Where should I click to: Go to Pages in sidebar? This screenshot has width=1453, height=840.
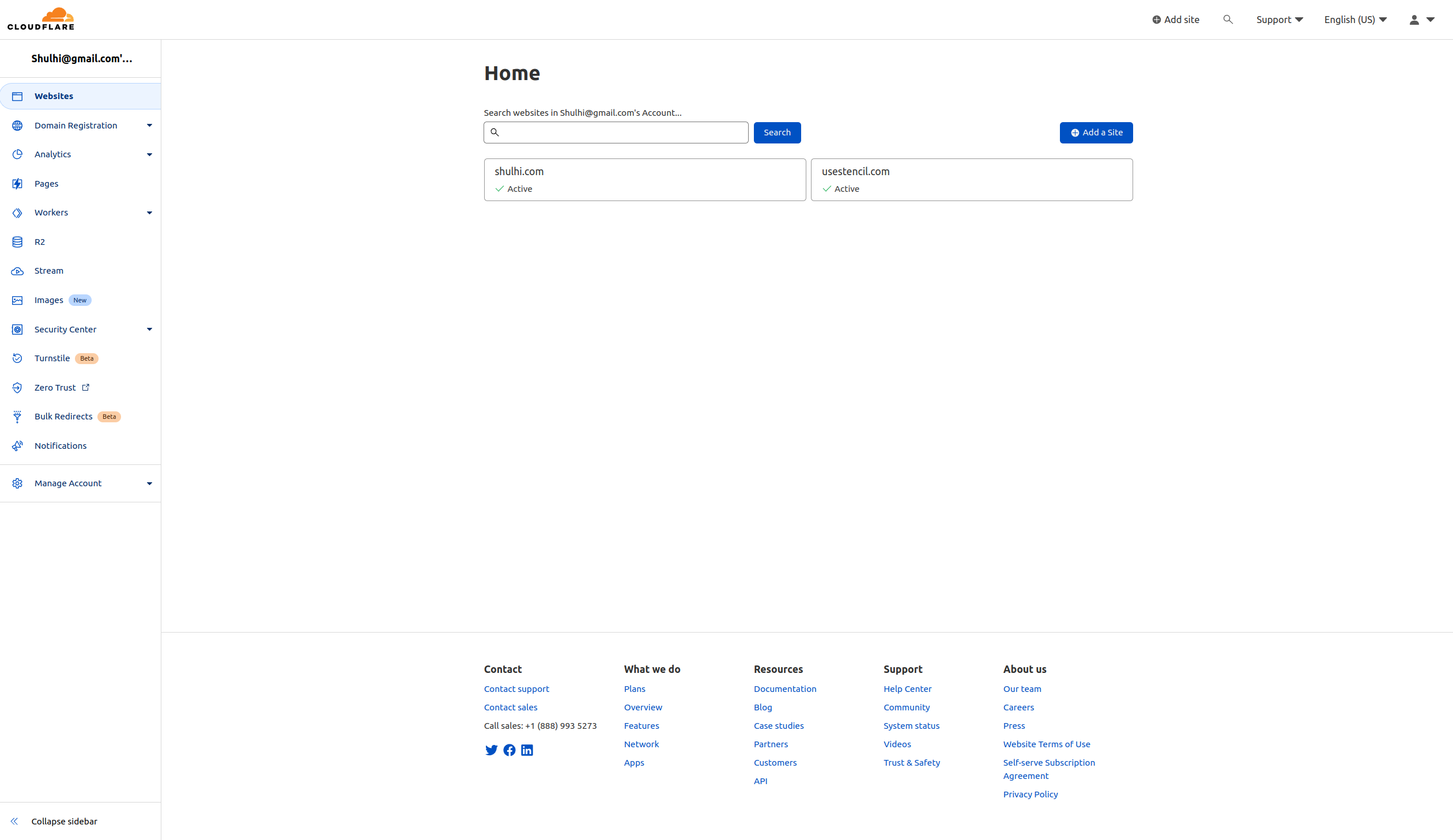46,184
